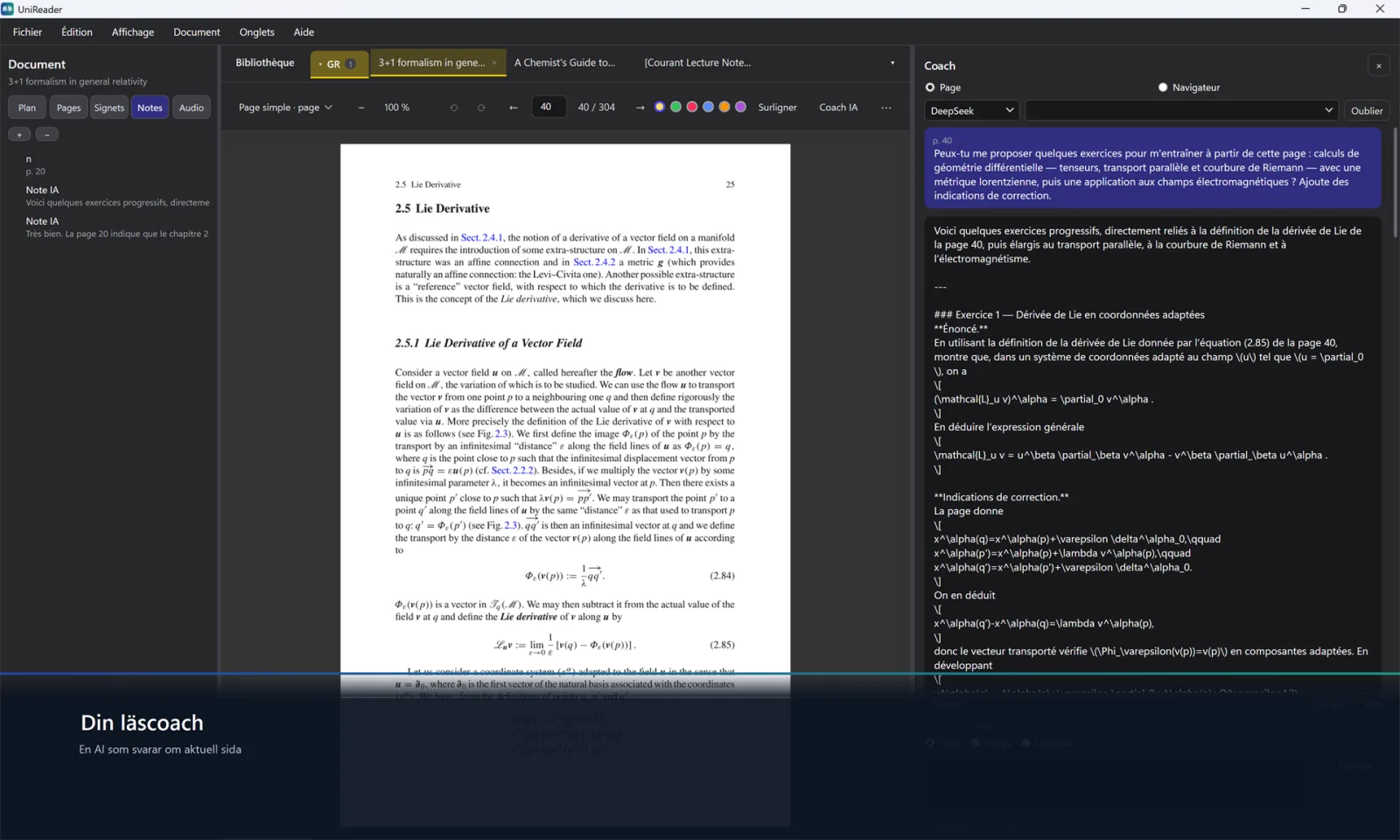Click the Surligner button
1400x840 pixels.
(778, 108)
